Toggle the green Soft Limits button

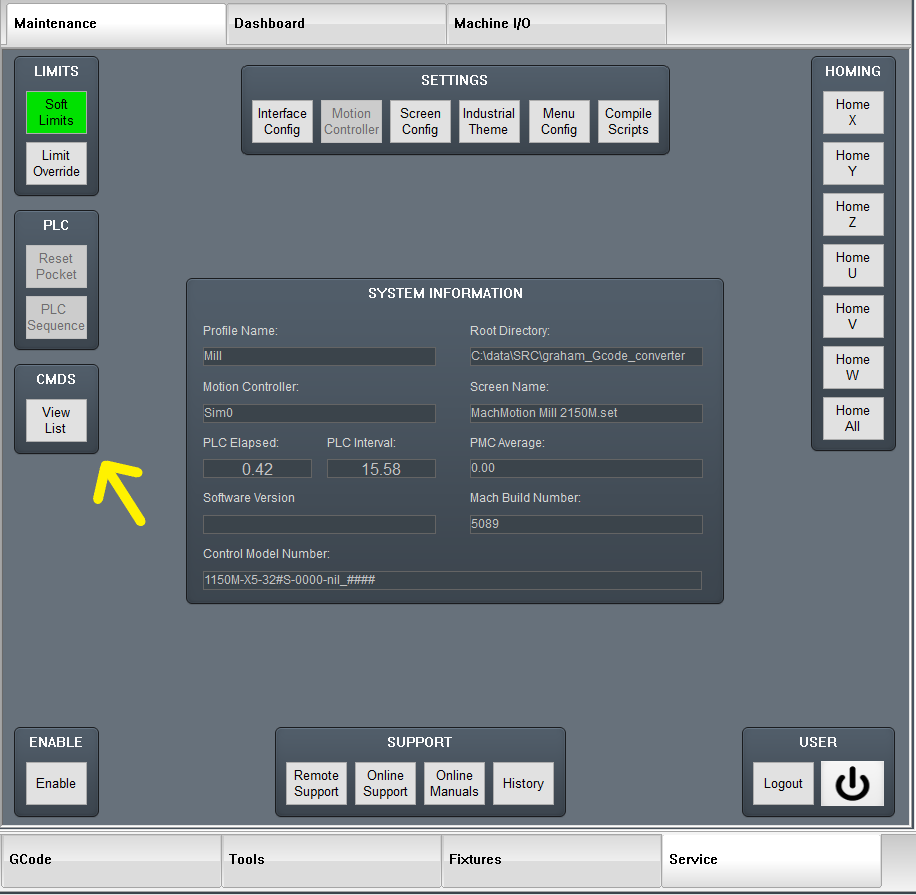[56, 113]
